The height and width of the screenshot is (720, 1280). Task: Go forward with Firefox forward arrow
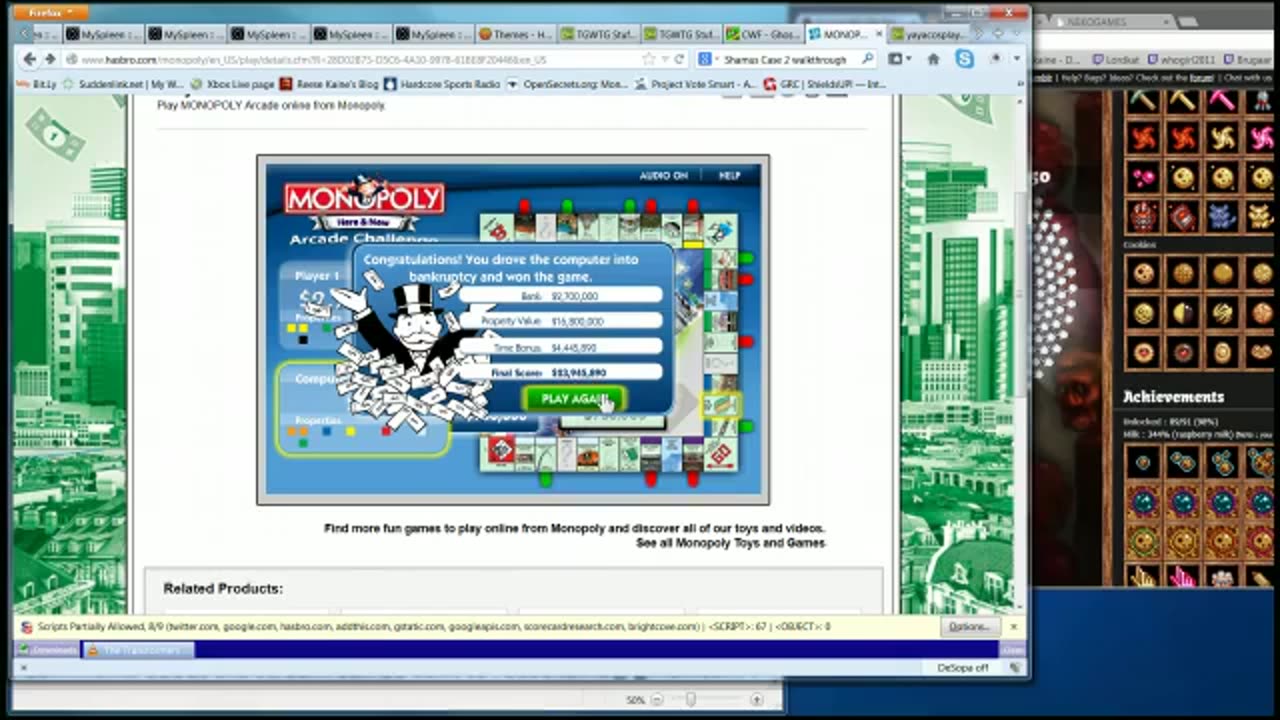(x=50, y=59)
